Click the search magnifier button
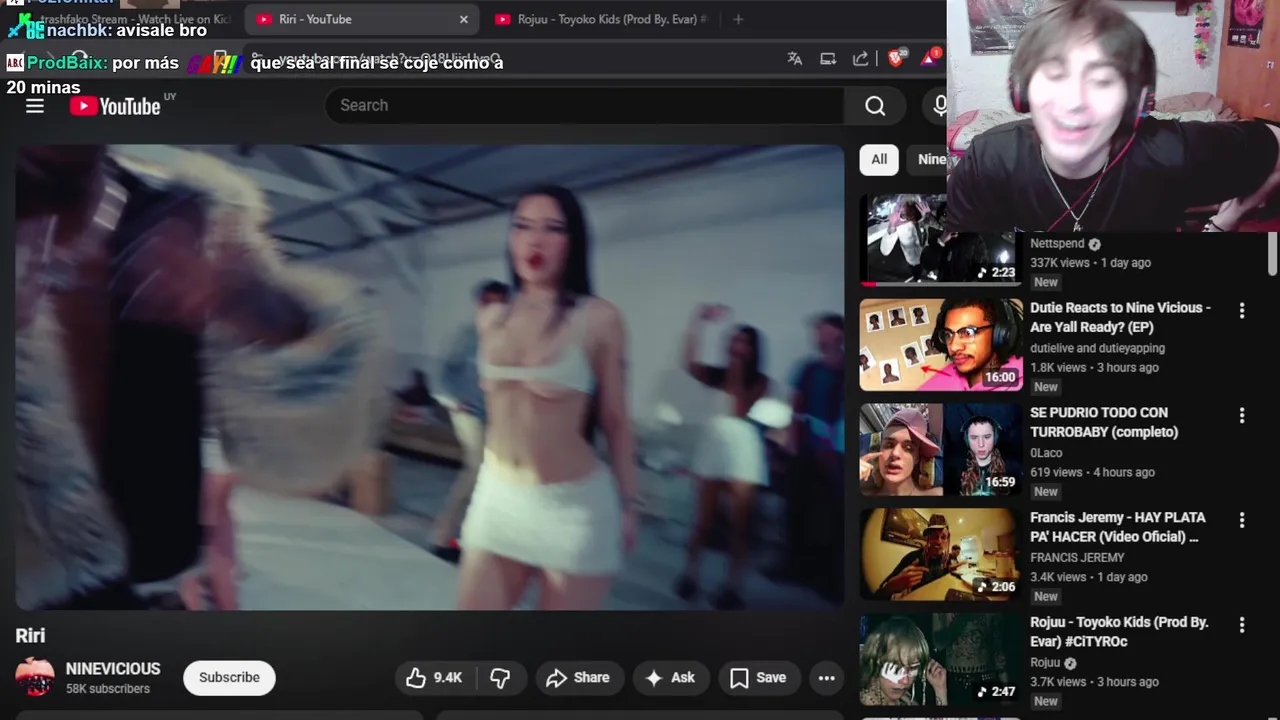Image resolution: width=1280 pixels, height=720 pixels. 875,106
